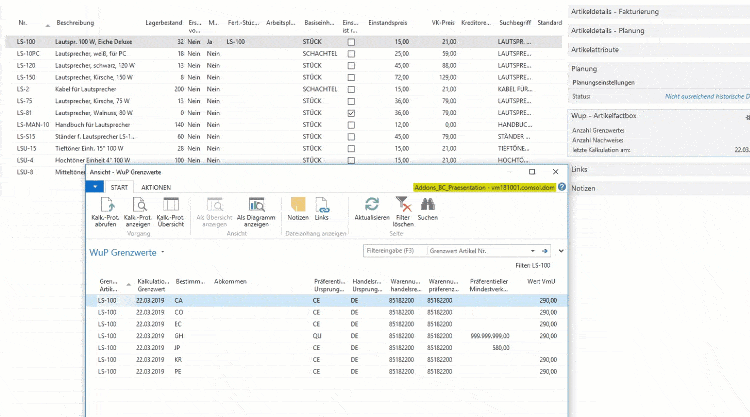Select article LSU-15 in the list
Image resolution: width=750 pixels, height=417 pixels.
pyautogui.click(x=283, y=149)
